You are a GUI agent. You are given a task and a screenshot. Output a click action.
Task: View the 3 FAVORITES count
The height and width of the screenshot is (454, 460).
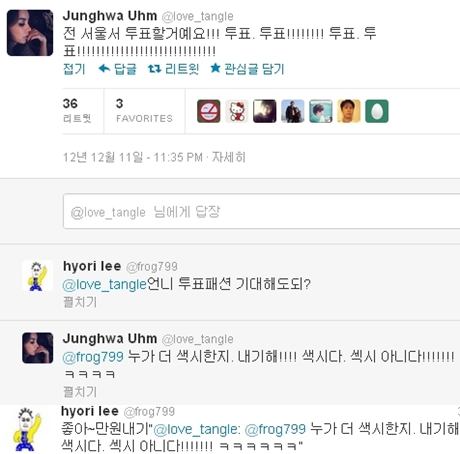coord(144,111)
